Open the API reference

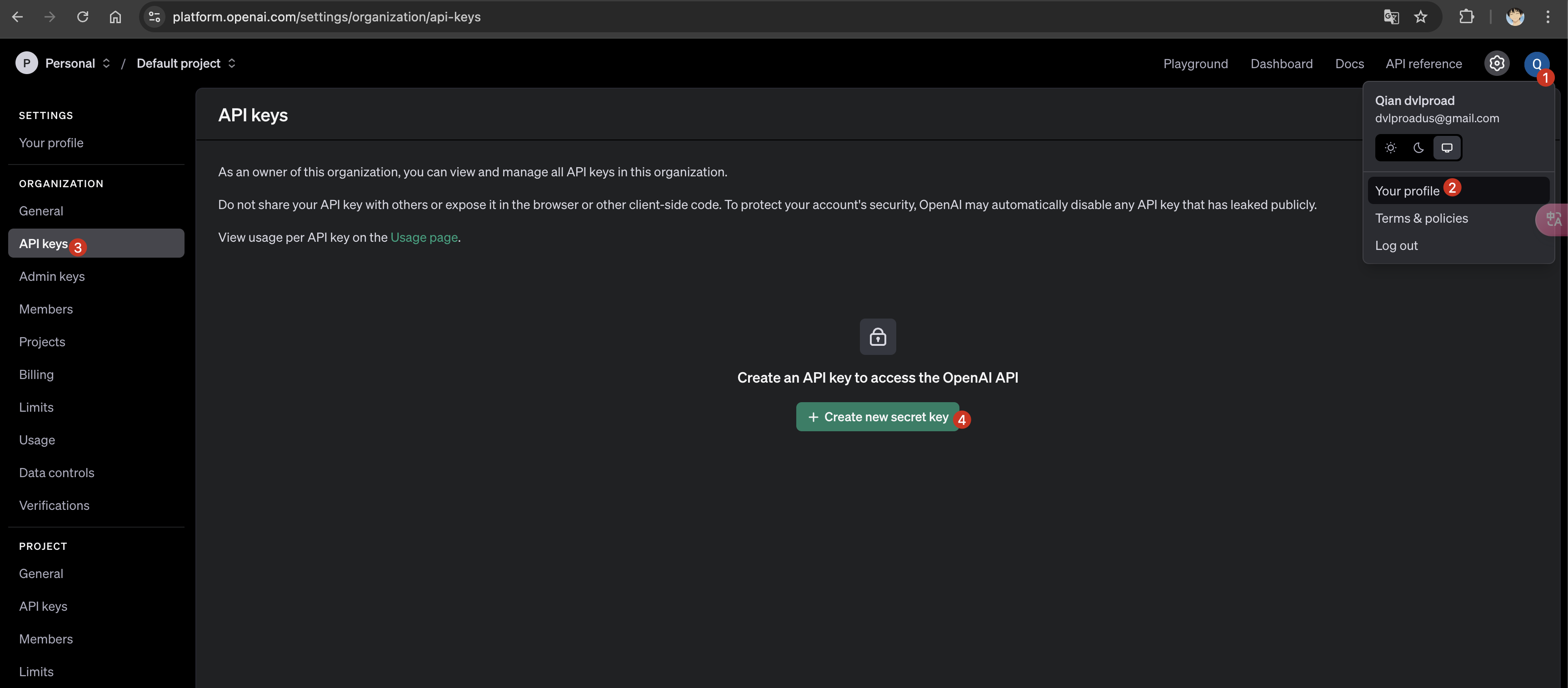[1424, 63]
